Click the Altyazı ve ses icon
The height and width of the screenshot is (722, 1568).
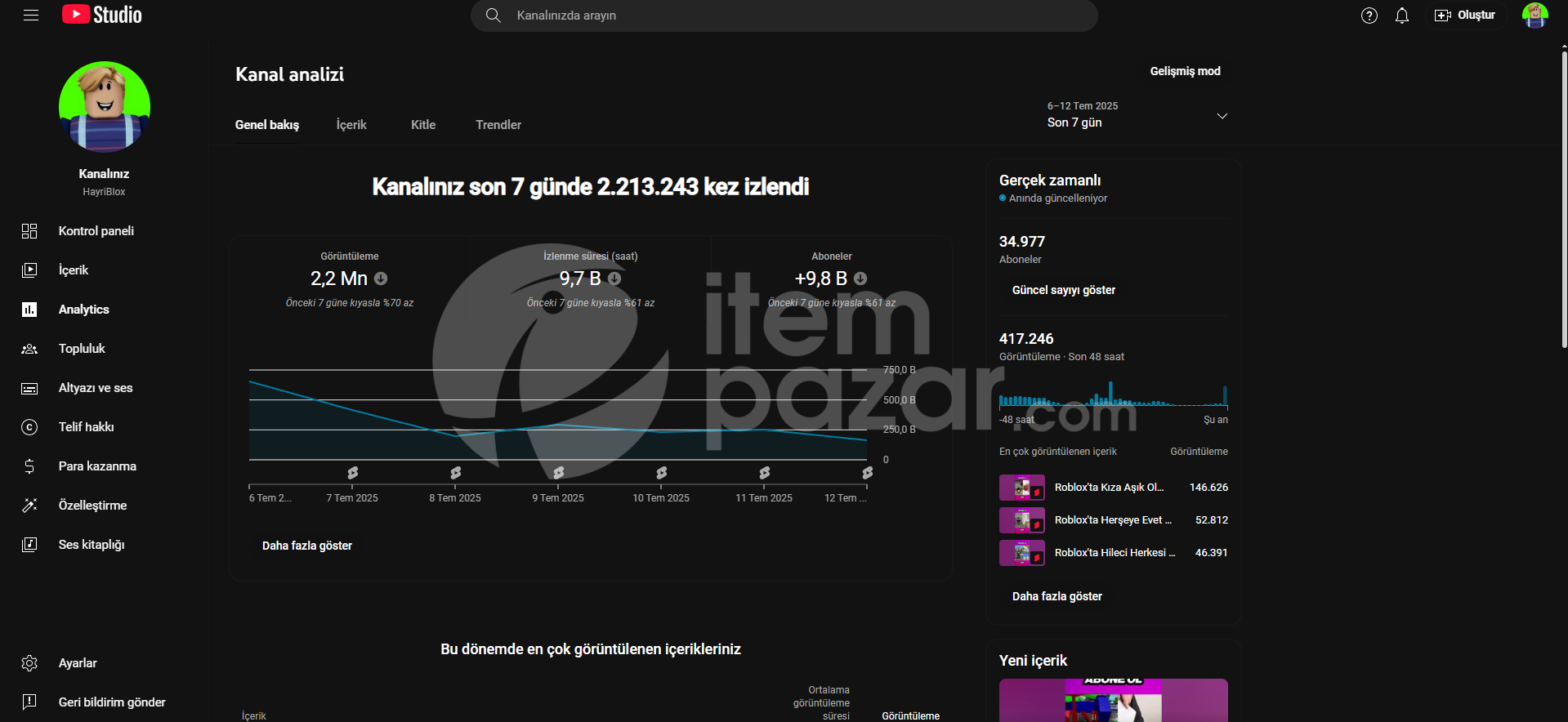tap(29, 388)
